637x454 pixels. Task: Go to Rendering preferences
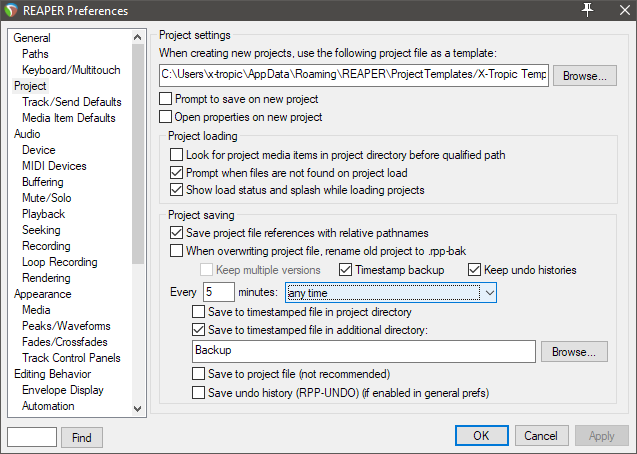coord(46,278)
